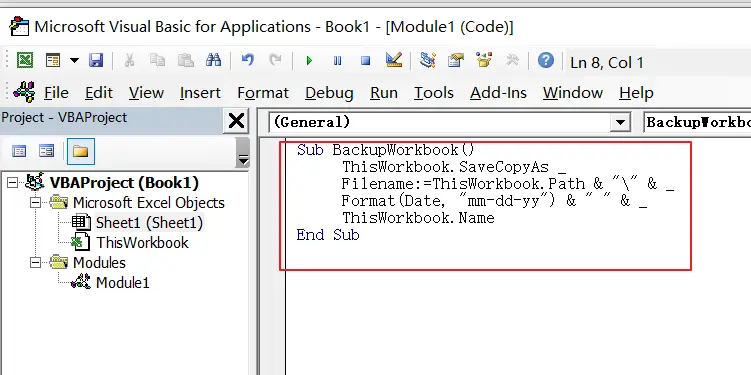The height and width of the screenshot is (375, 751).
Task: Select the Modules folder in the tree
Action: 99,262
